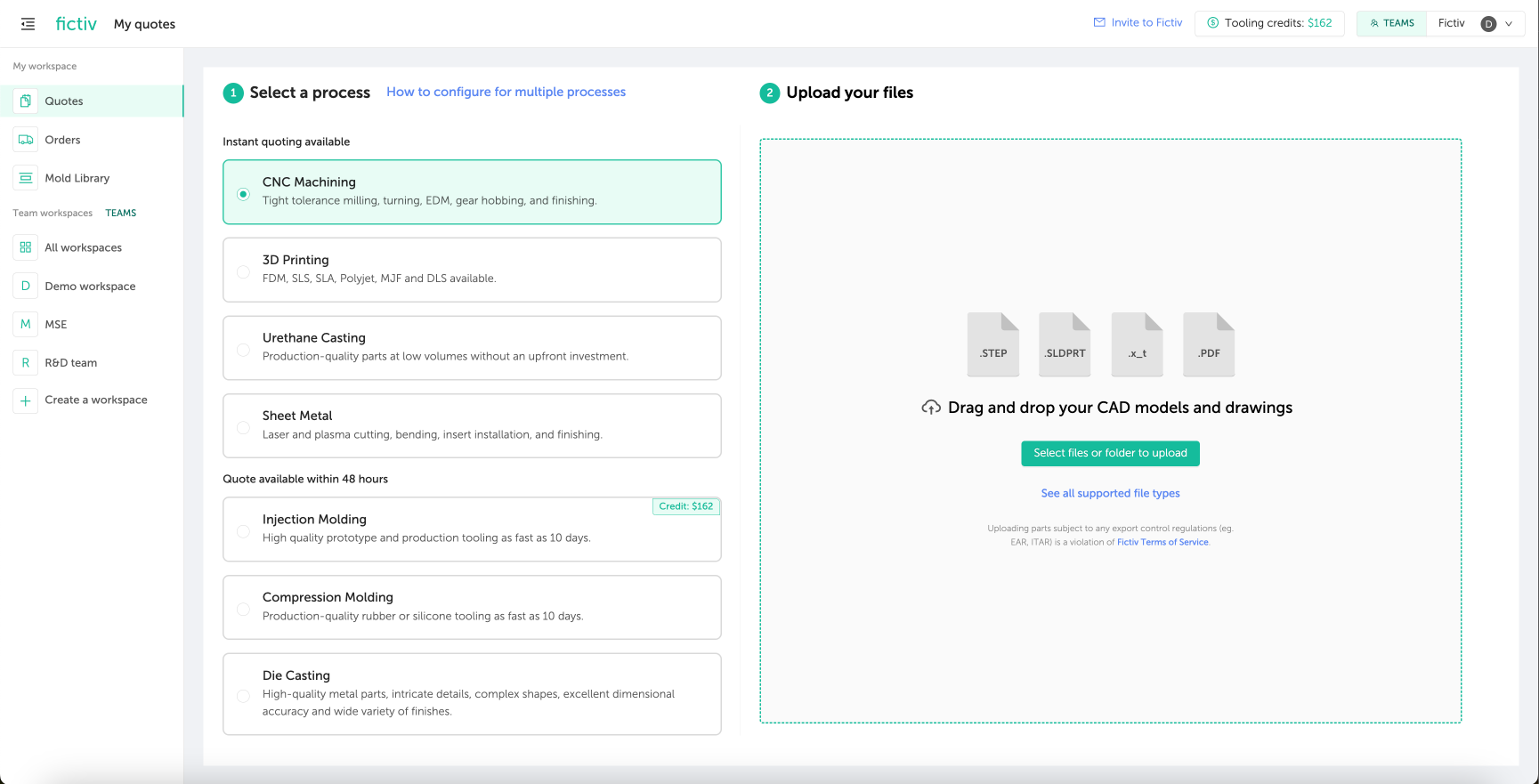Viewport: 1539px width, 784px height.
Task: Expand the user account dropdown arrow
Action: (1509, 24)
